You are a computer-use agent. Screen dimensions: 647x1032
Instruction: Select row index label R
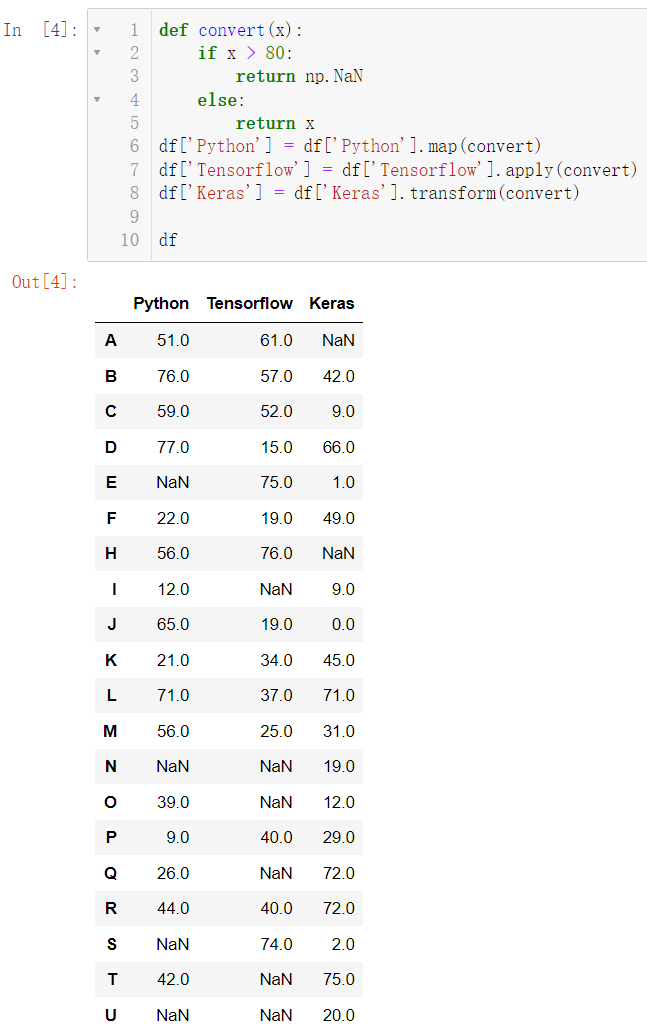[x=111, y=908]
